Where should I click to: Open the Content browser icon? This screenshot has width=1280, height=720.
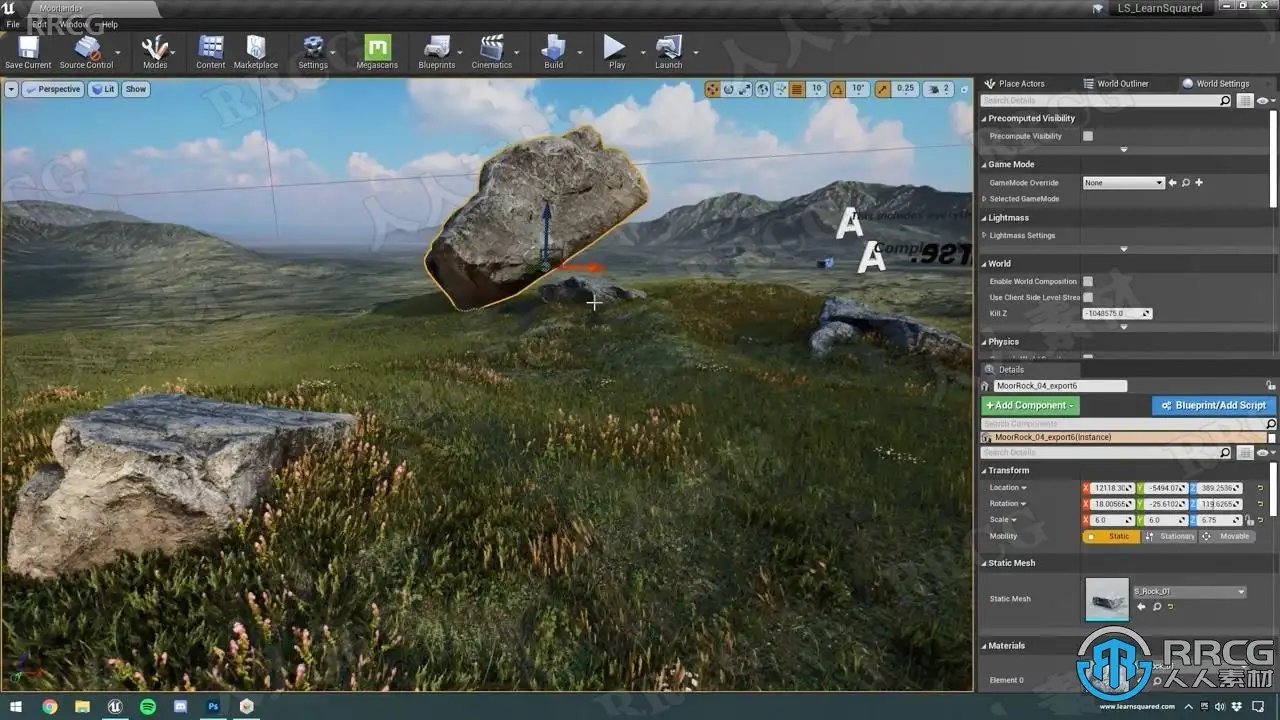(210, 48)
